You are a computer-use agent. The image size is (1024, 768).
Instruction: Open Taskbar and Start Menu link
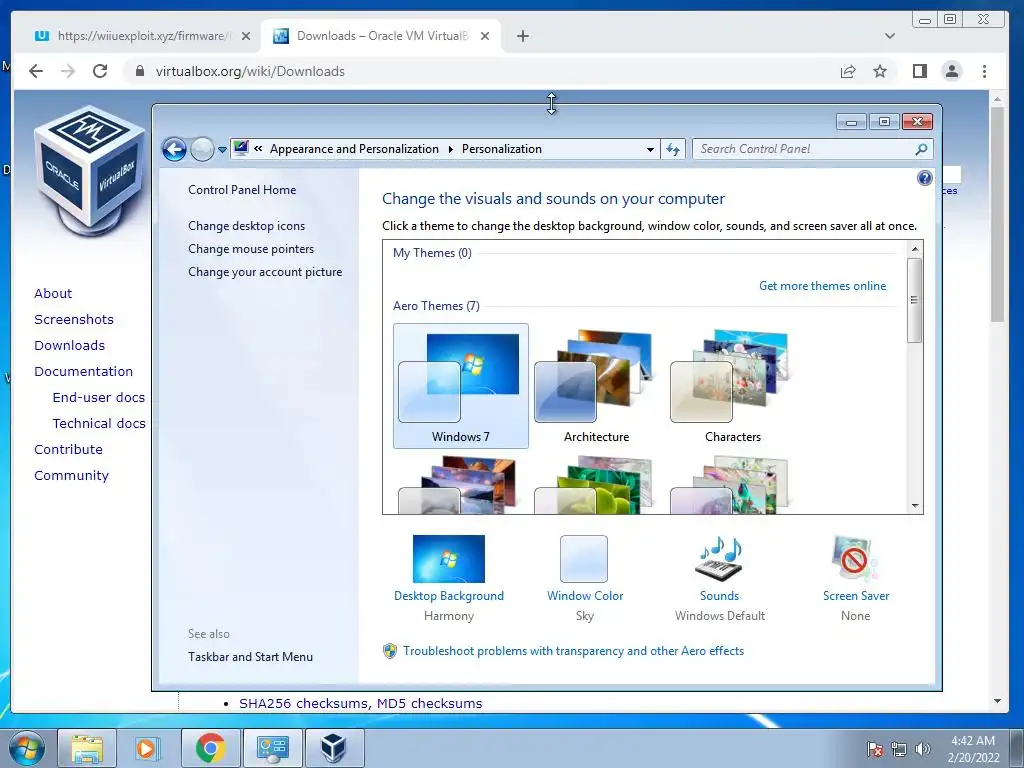[250, 657]
